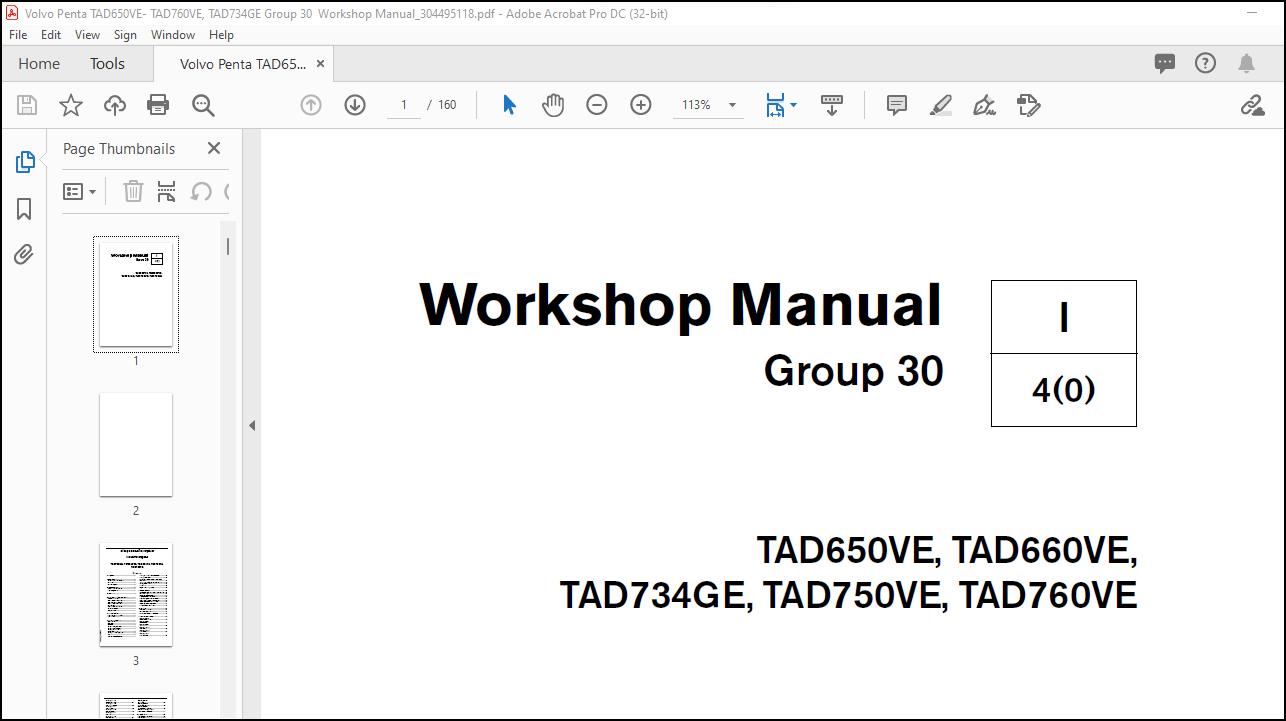Zoom out with minus button

[597, 105]
